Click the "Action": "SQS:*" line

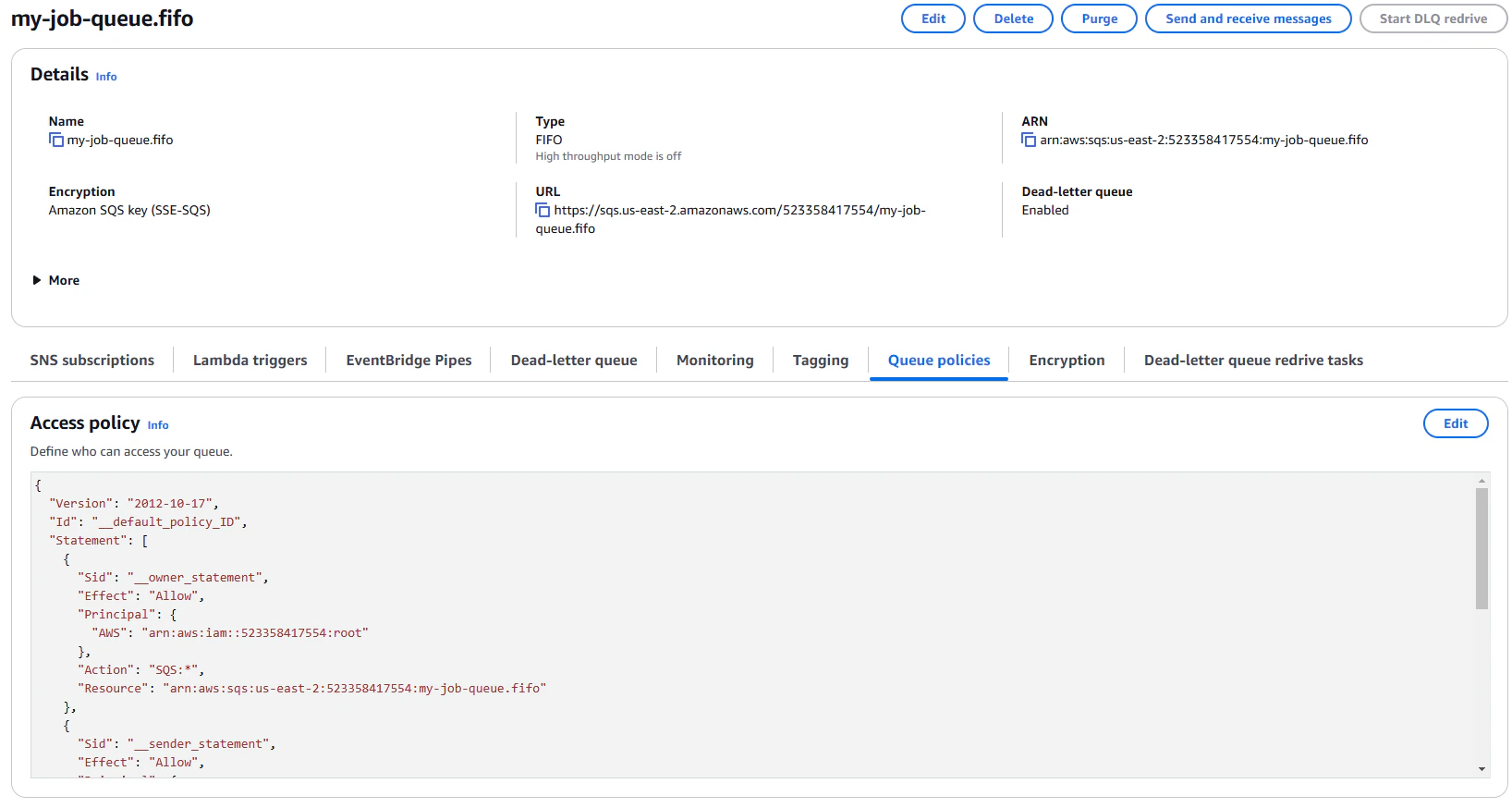coord(141,670)
